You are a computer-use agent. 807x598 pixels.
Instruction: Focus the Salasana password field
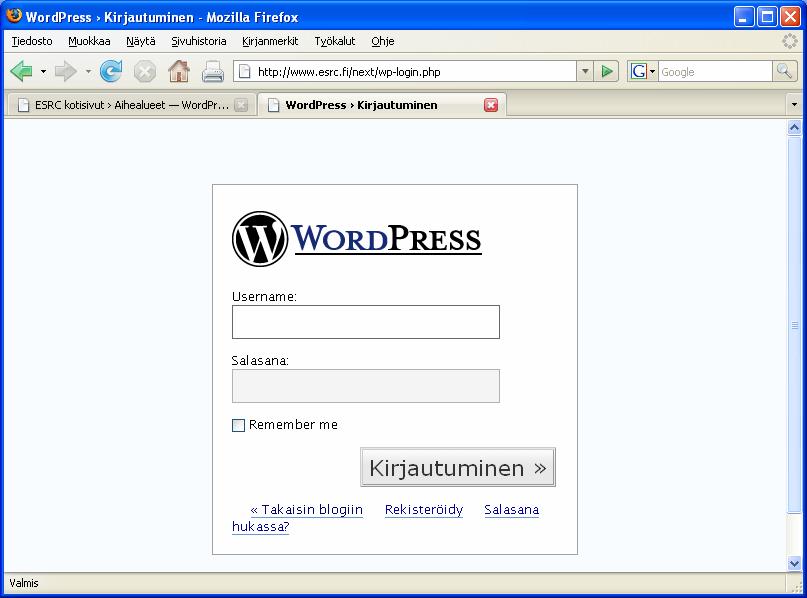click(x=366, y=386)
